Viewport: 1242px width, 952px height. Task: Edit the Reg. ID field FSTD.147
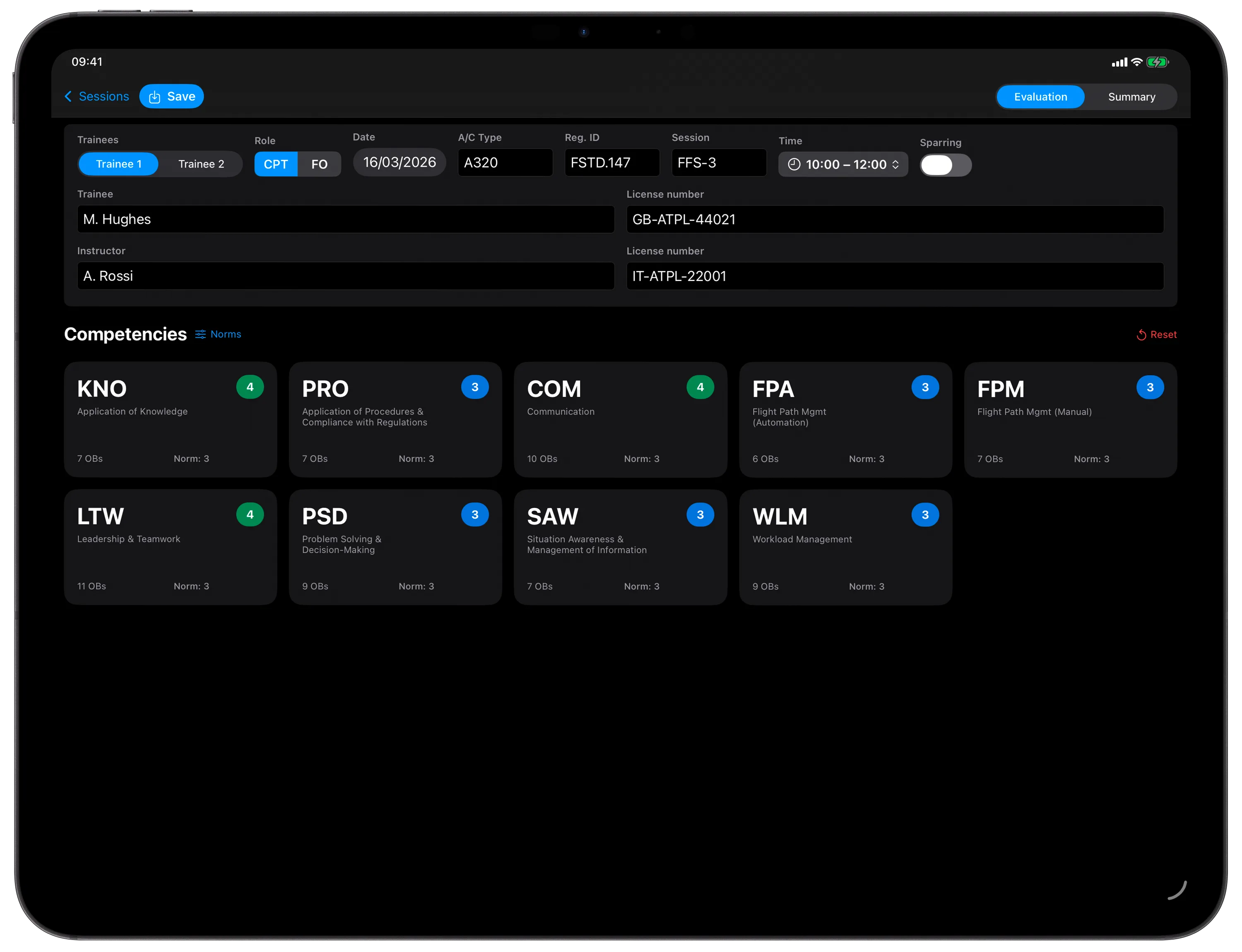pyautogui.click(x=612, y=163)
